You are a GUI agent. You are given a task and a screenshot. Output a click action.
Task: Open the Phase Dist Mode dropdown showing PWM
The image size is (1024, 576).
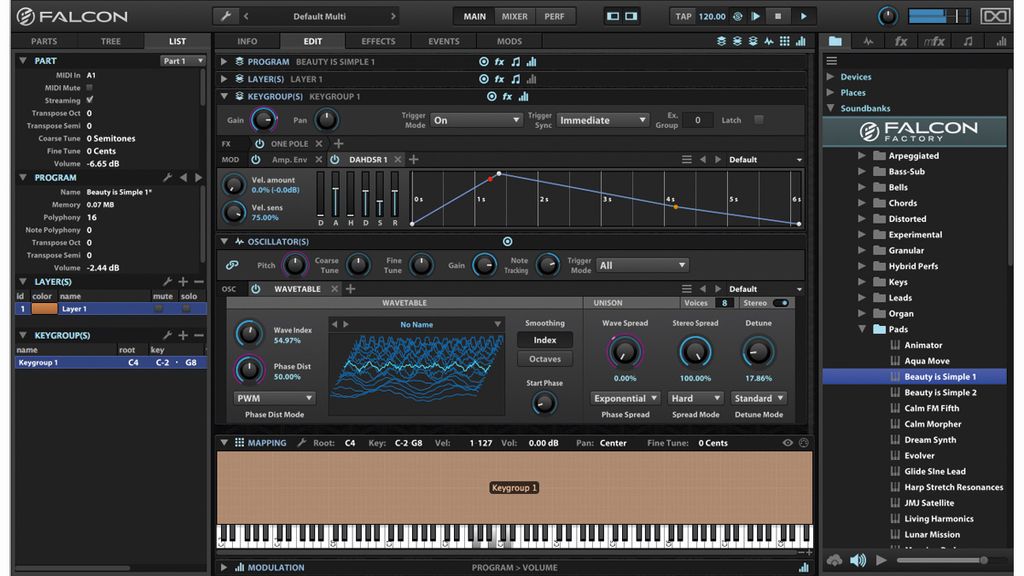273,398
